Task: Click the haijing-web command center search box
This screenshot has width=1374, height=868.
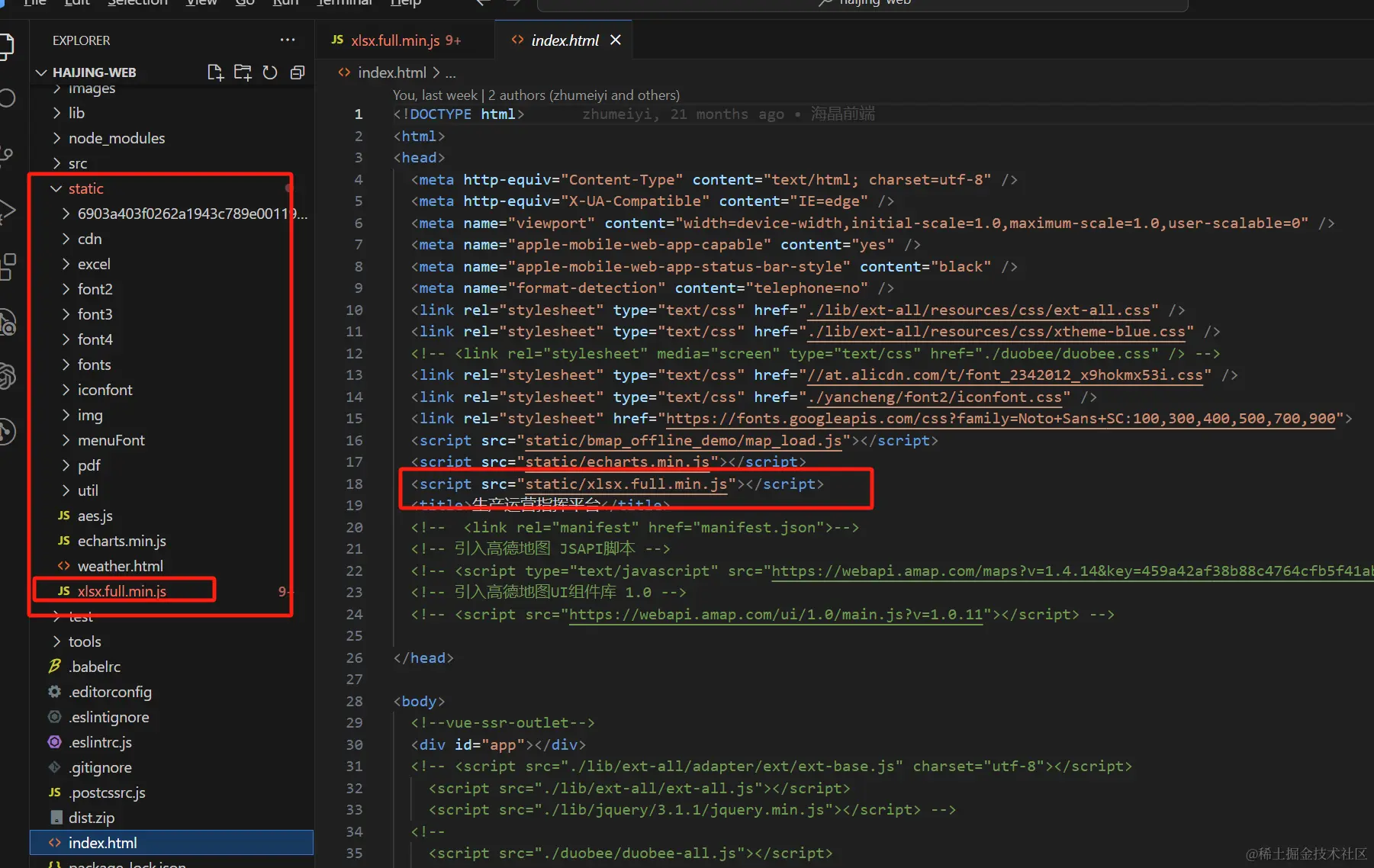Action: (x=863, y=4)
